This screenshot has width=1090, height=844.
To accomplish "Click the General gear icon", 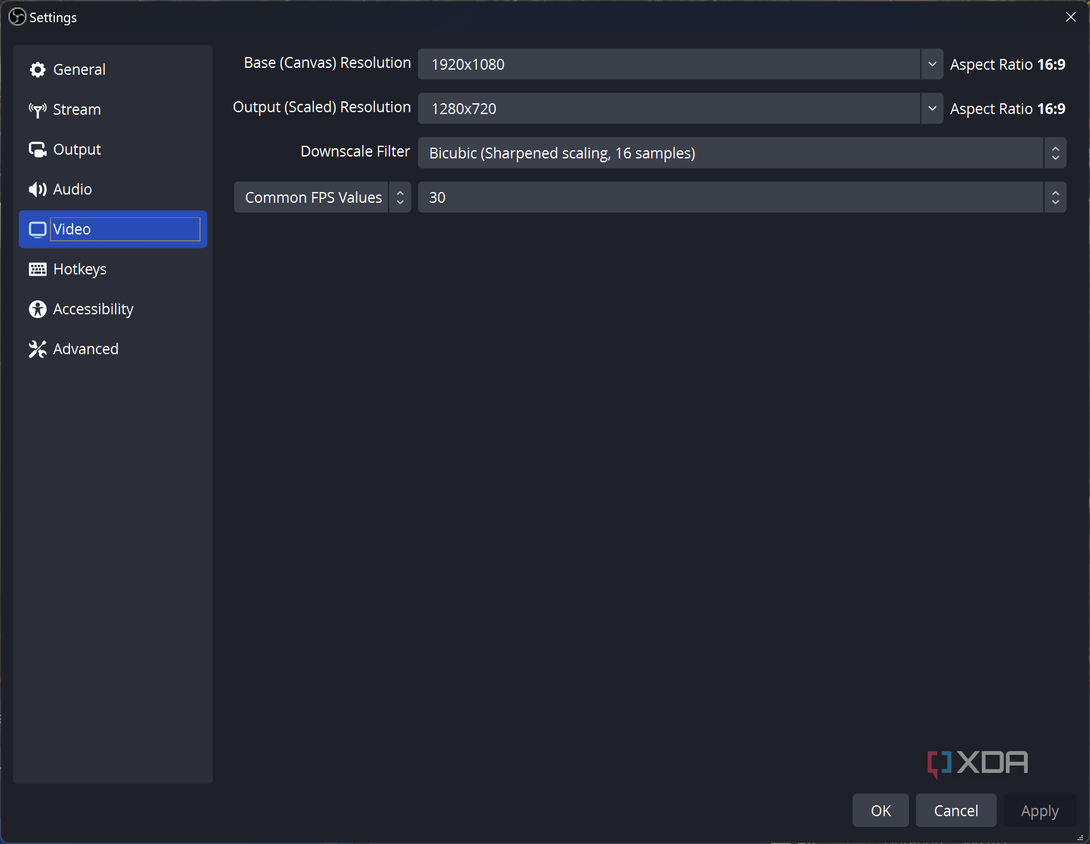I will coord(38,70).
